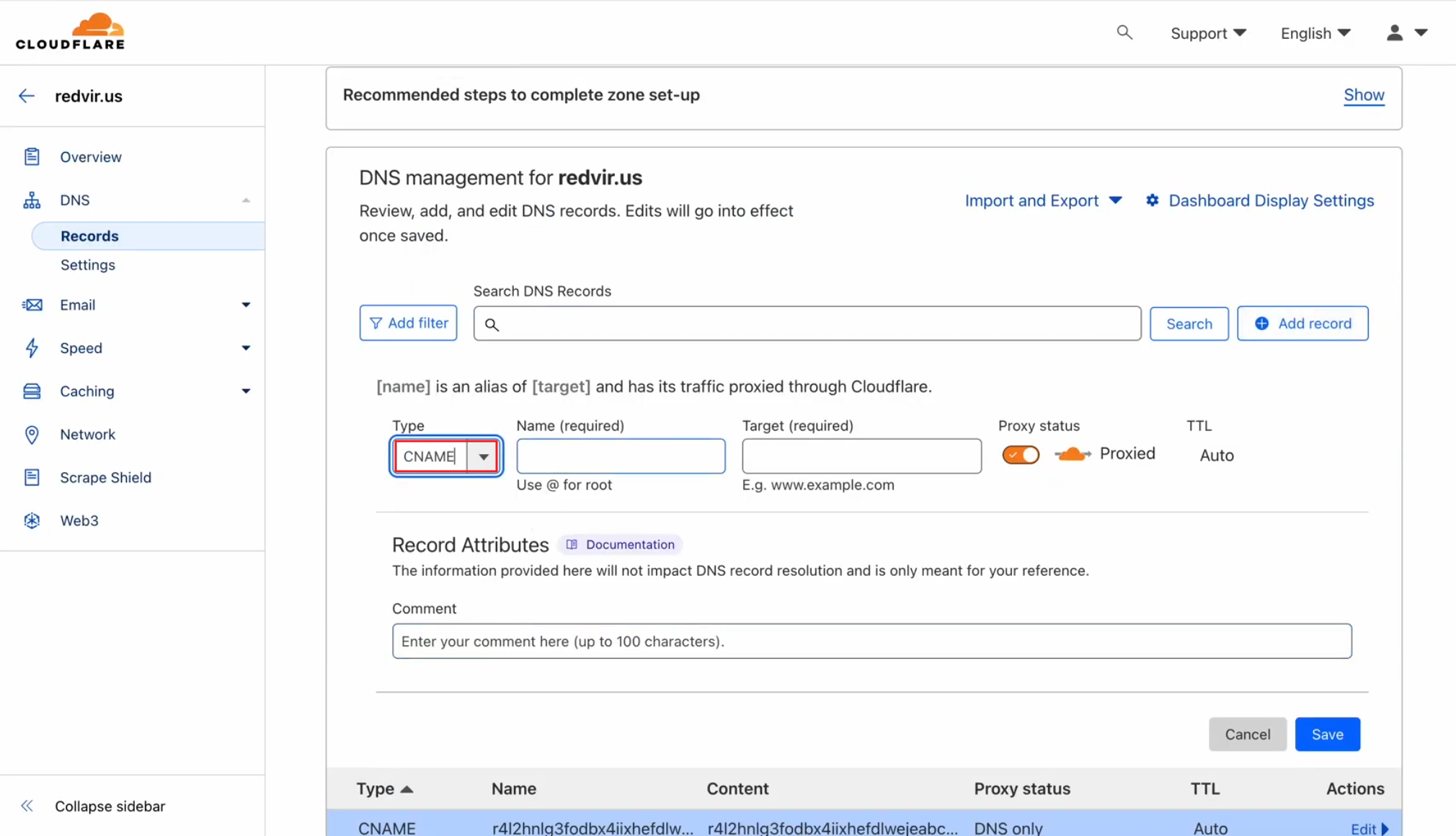Expand the Email sidebar section

pos(245,305)
